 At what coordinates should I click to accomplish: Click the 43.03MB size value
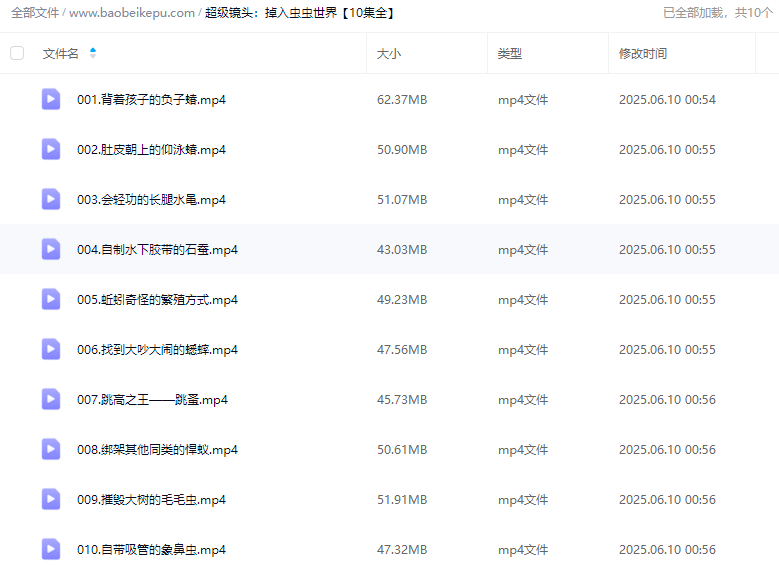[x=402, y=249]
